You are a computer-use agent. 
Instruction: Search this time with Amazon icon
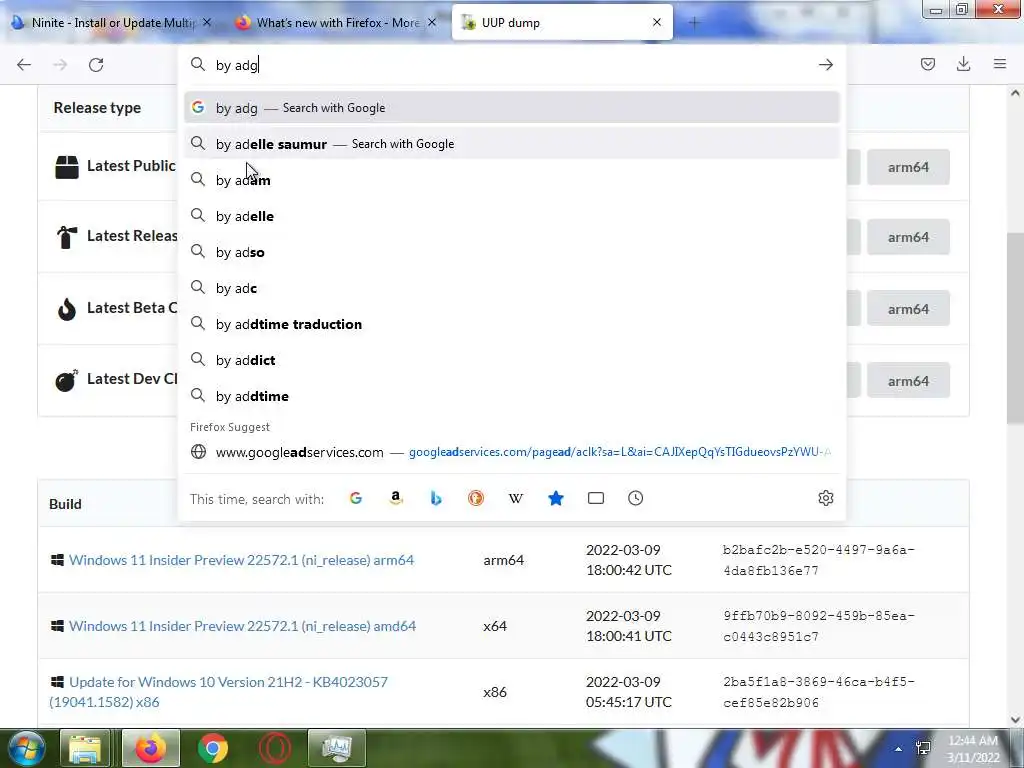(396, 498)
